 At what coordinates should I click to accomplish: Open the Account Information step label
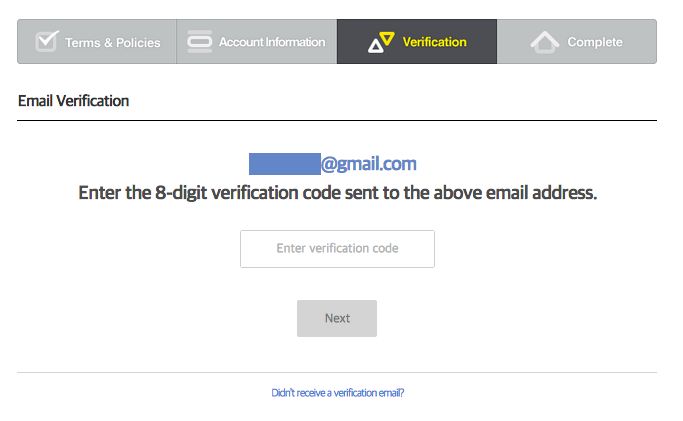[x=272, y=42]
